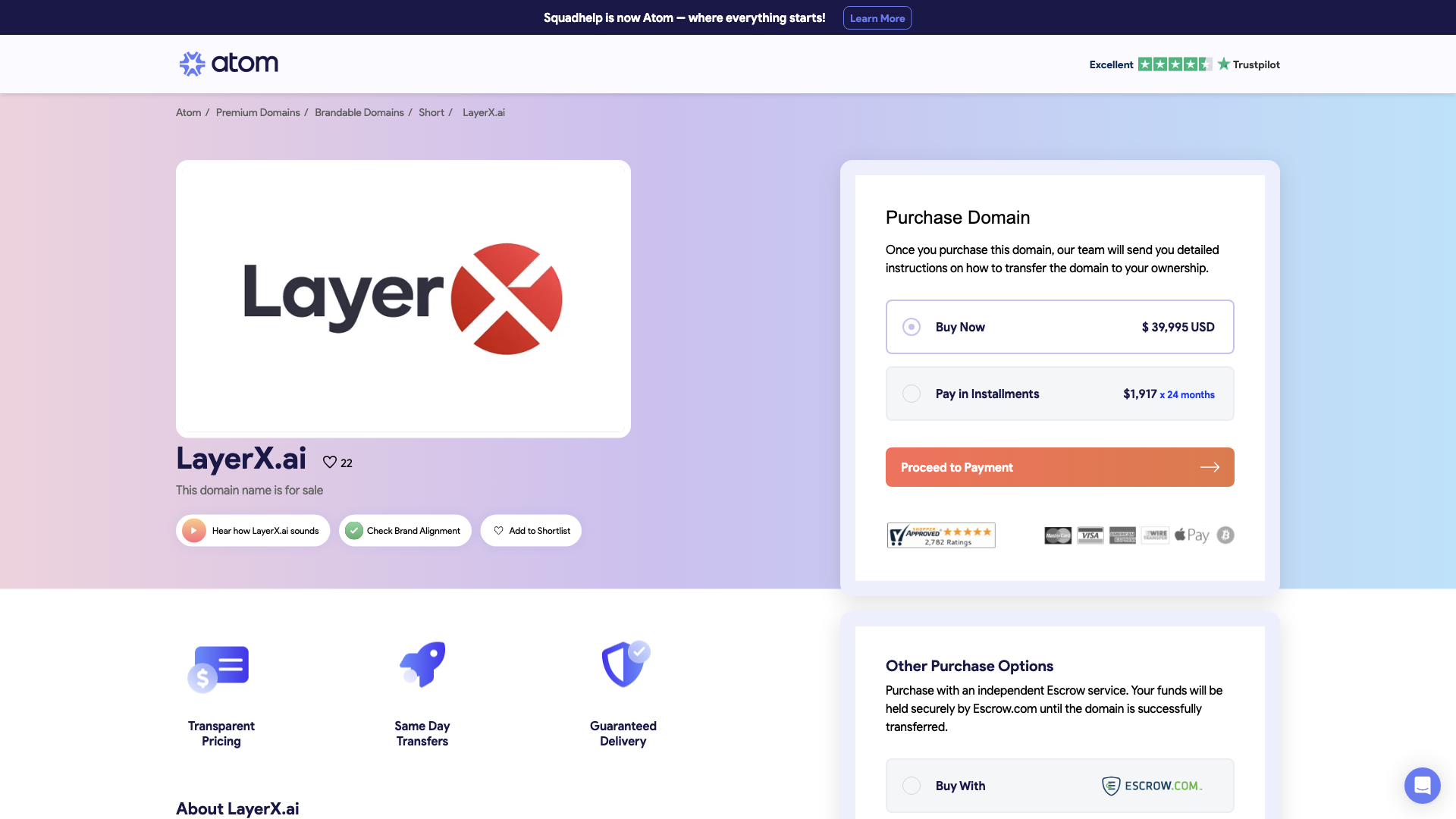The image size is (1456, 819).
Task: Select the Buy With Escrow.com option
Action: [x=912, y=786]
